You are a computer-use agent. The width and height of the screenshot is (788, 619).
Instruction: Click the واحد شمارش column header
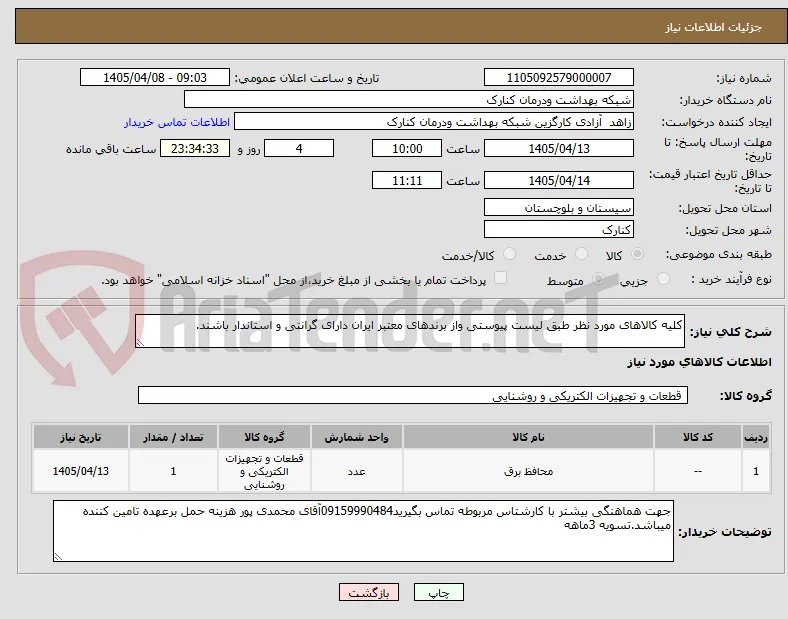click(x=357, y=437)
